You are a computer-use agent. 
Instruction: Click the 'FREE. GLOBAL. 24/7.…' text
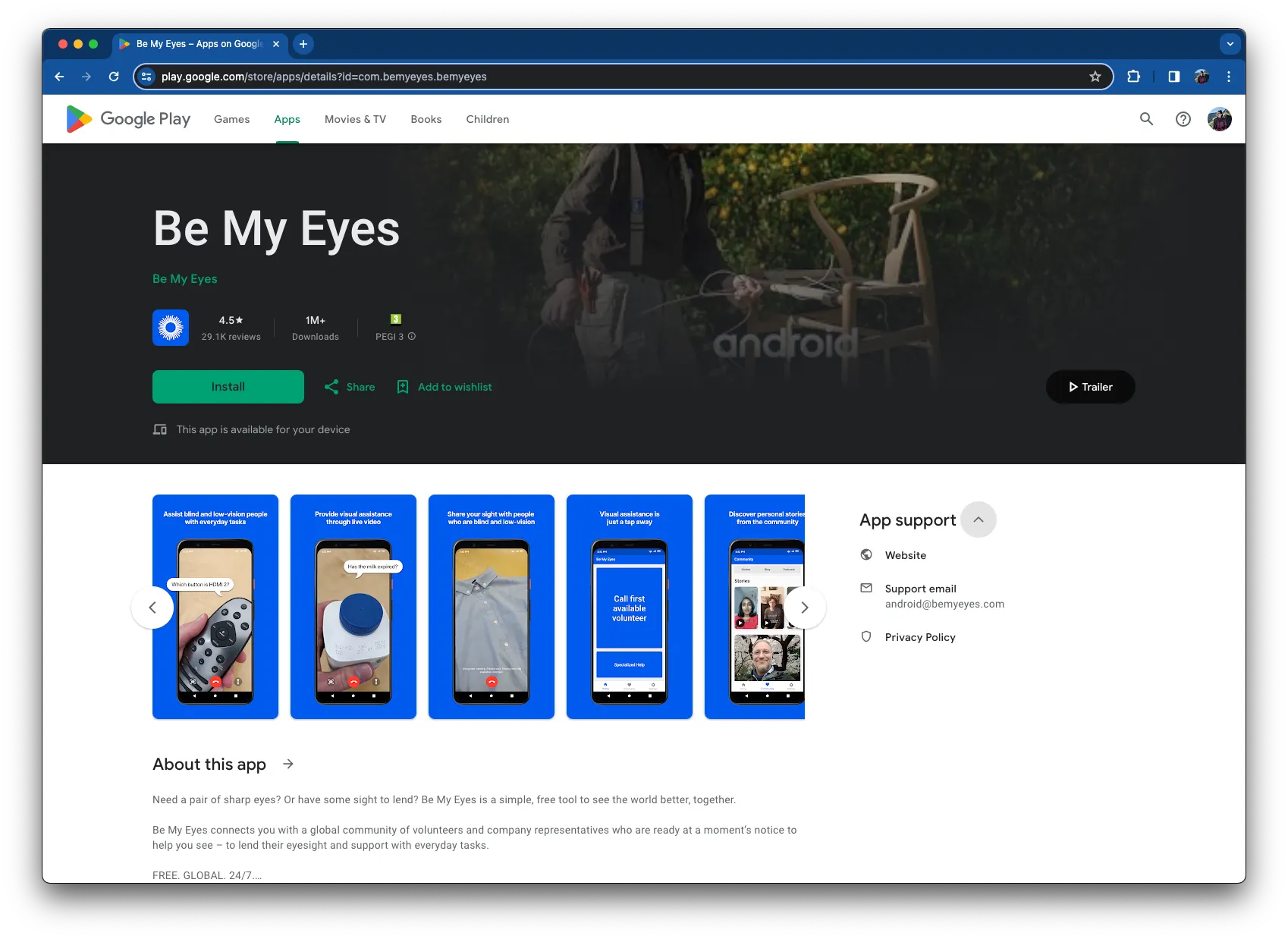click(207, 875)
